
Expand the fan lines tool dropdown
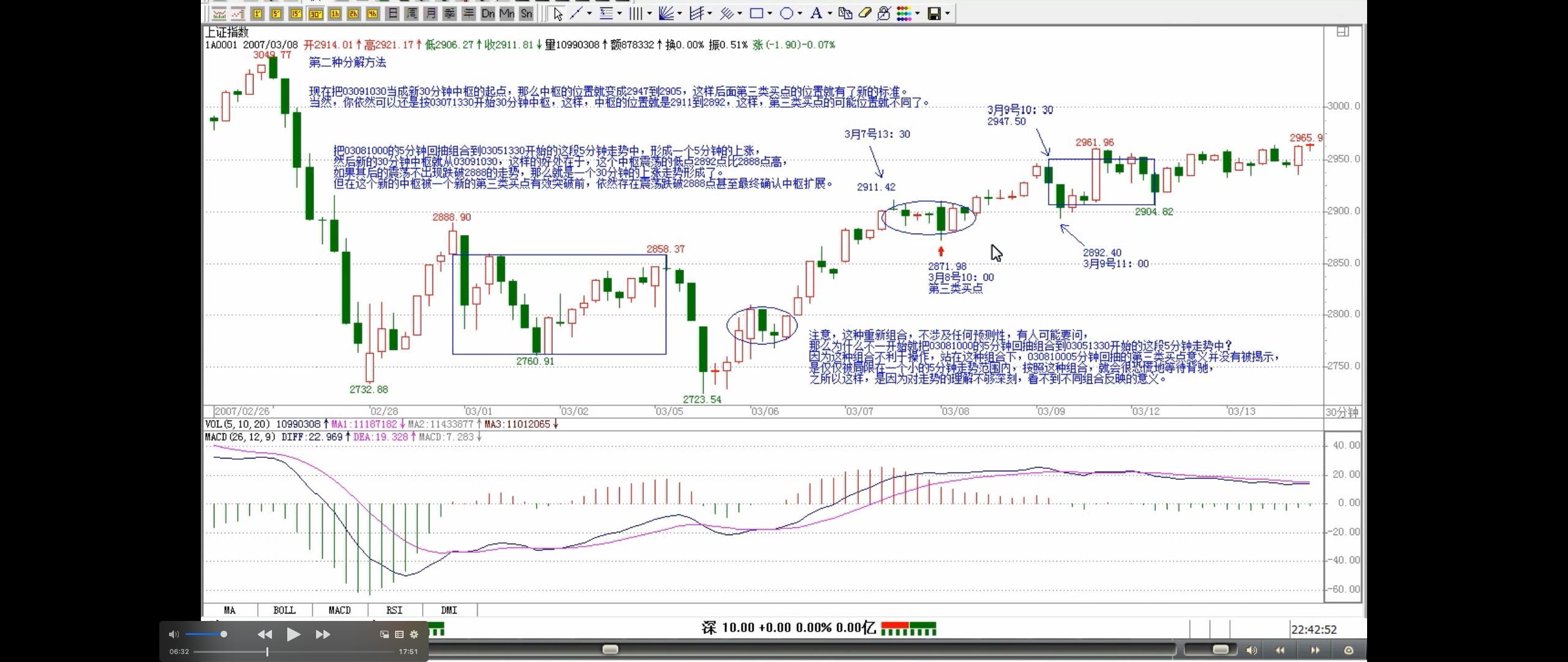coord(679,13)
